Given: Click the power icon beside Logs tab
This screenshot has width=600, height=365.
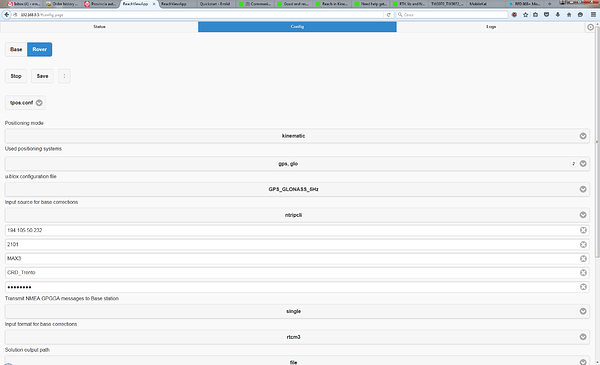Looking at the screenshot, I should (590, 27).
